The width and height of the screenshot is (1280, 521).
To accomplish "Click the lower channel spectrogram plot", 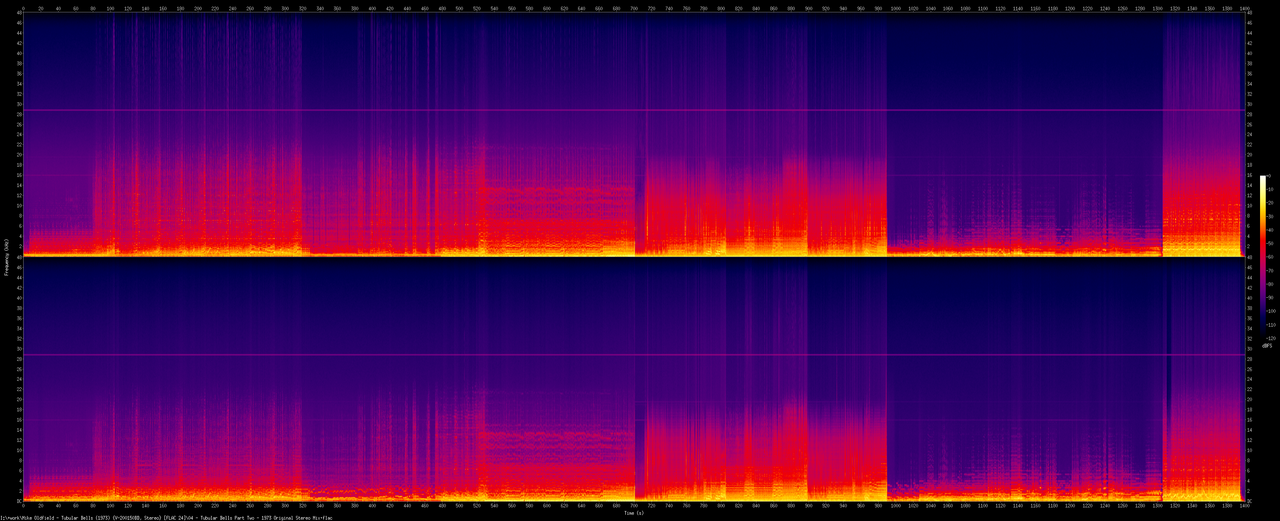I will pyautogui.click(x=634, y=379).
